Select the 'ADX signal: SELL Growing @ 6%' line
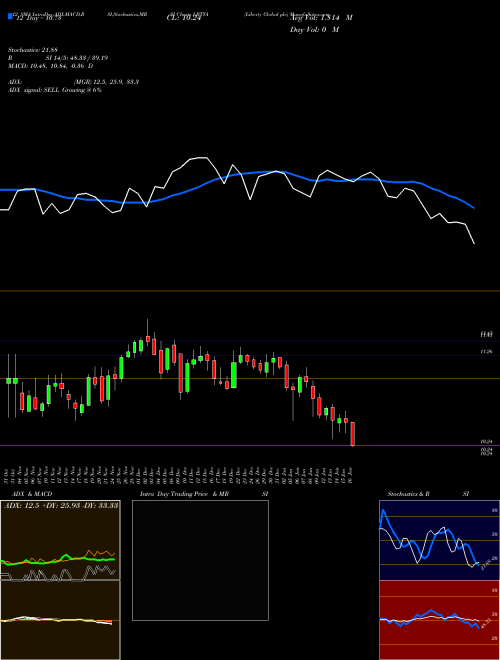The height and width of the screenshot is (660, 500). tap(55, 90)
